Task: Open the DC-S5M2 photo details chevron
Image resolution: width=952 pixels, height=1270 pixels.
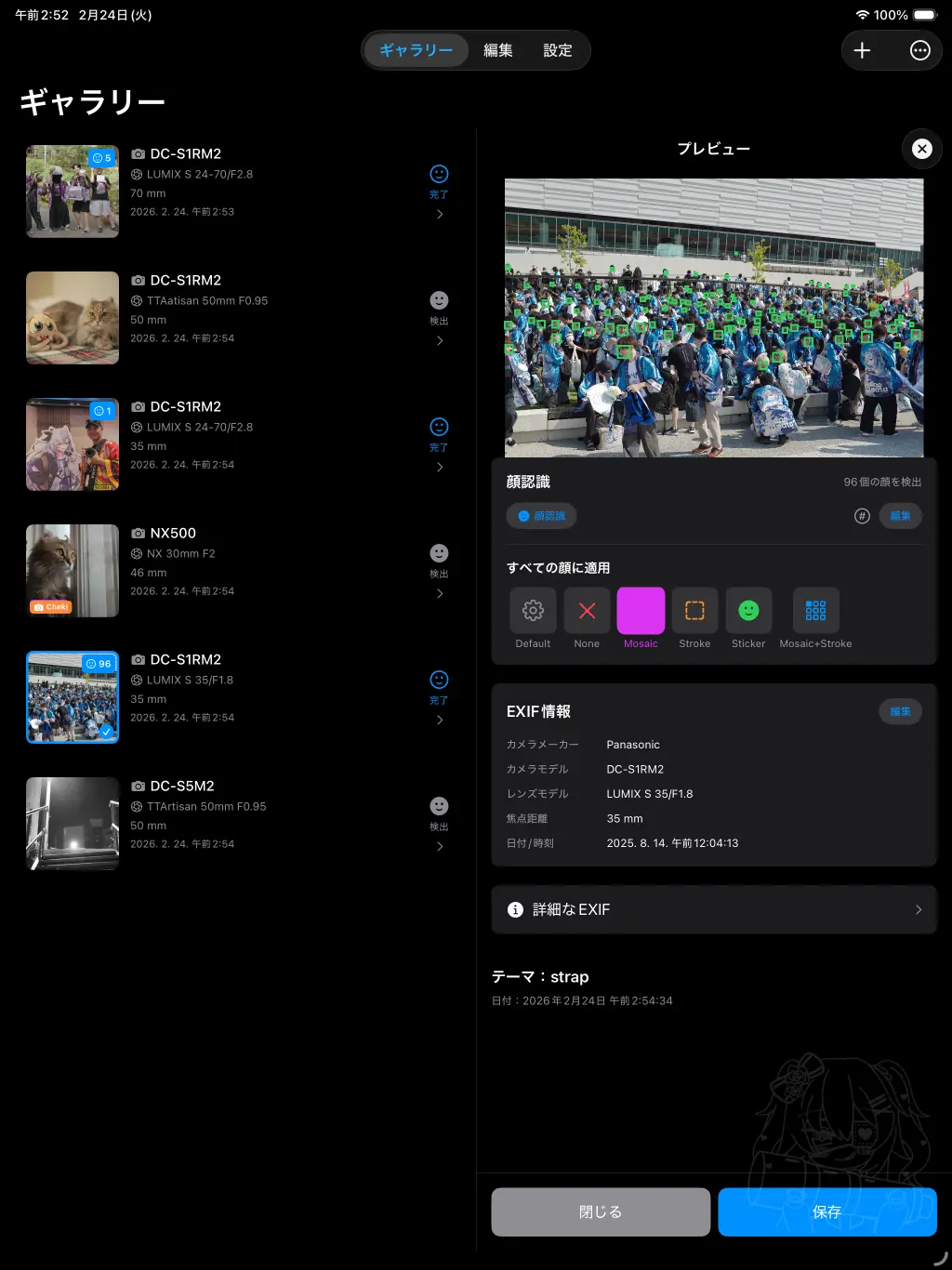Action: coord(438,846)
